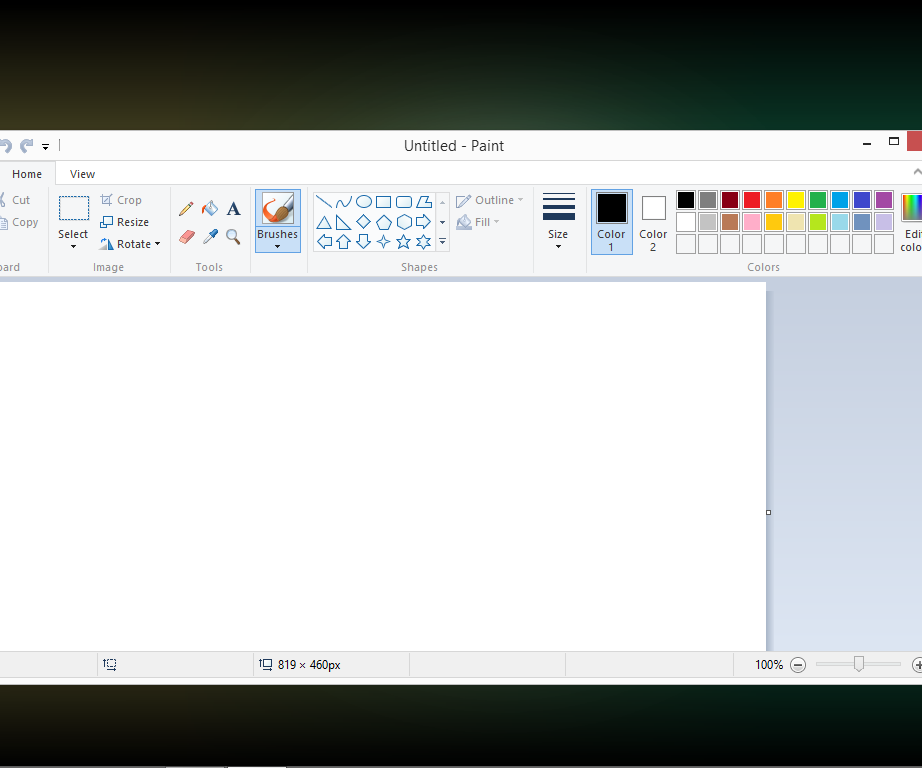
Task: Select the Rectangle shape
Action: [x=381, y=202]
